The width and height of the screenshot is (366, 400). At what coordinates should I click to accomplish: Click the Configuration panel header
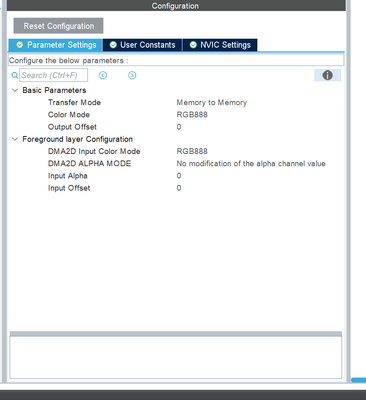pyautogui.click(x=176, y=6)
